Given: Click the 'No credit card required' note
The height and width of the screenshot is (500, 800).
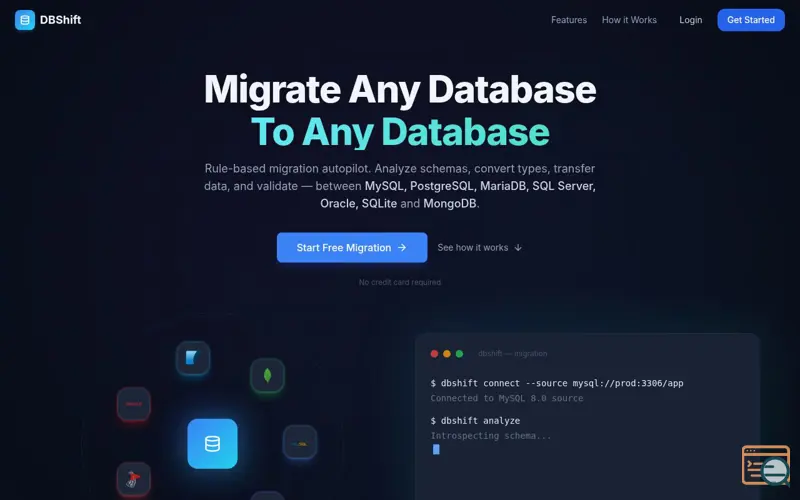Looking at the screenshot, I should 400,282.
